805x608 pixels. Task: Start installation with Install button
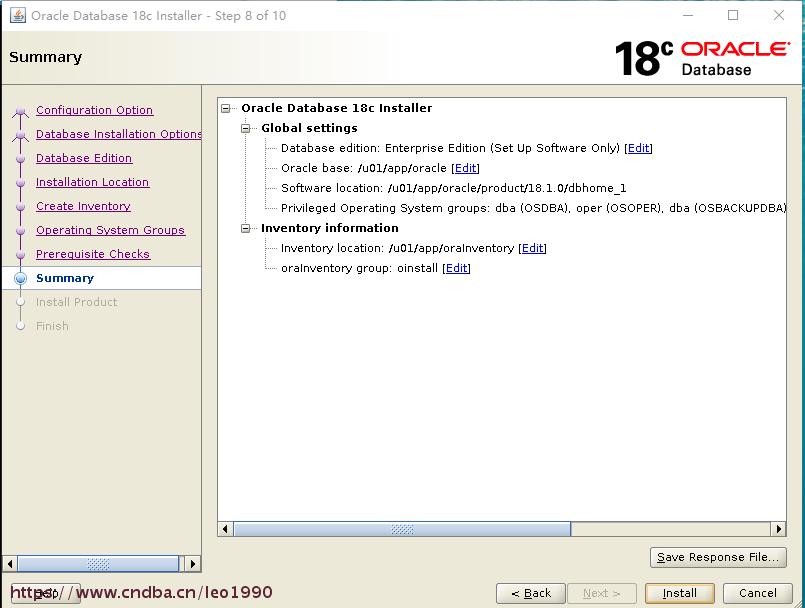click(x=679, y=594)
